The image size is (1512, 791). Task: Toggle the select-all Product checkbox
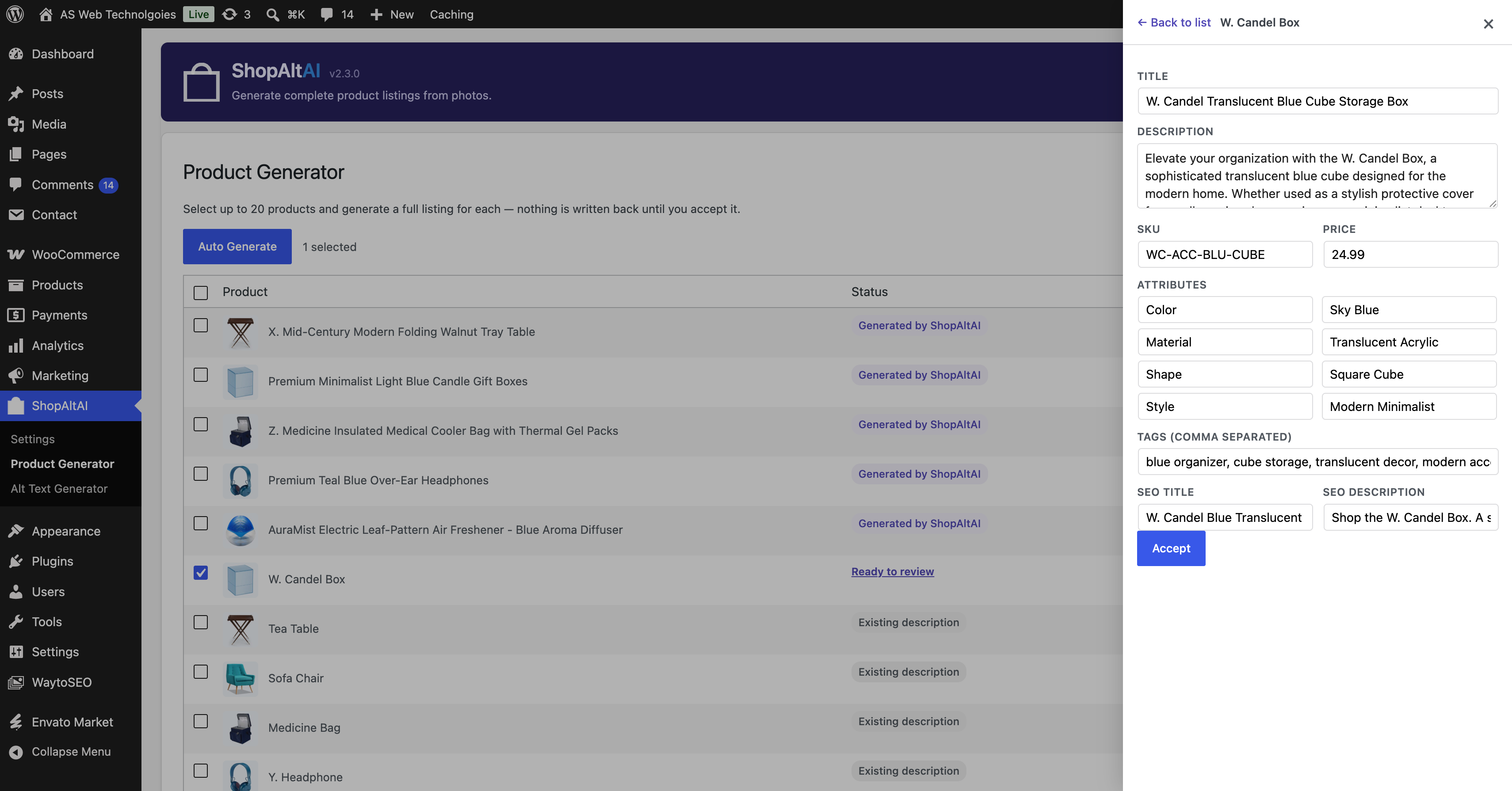point(201,293)
